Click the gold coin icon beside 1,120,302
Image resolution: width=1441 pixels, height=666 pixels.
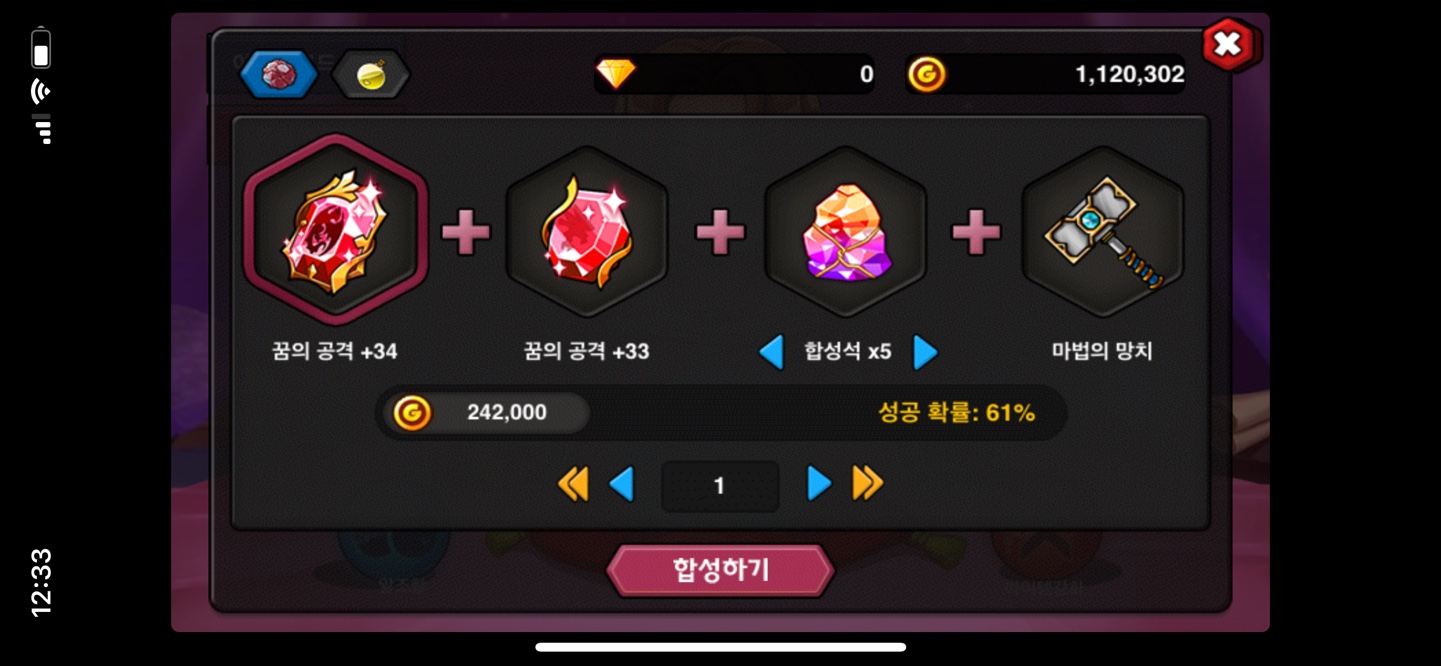pos(927,74)
